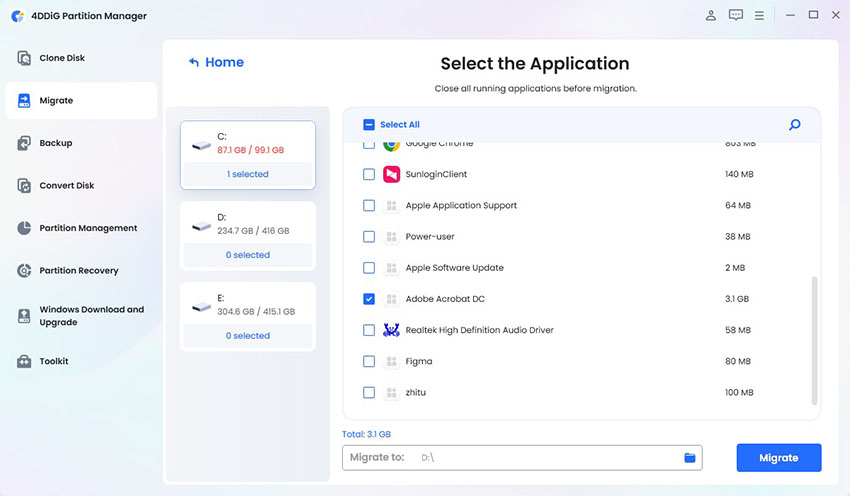This screenshot has width=850, height=496.
Task: Click '0 selected' under drive D:
Action: click(248, 255)
